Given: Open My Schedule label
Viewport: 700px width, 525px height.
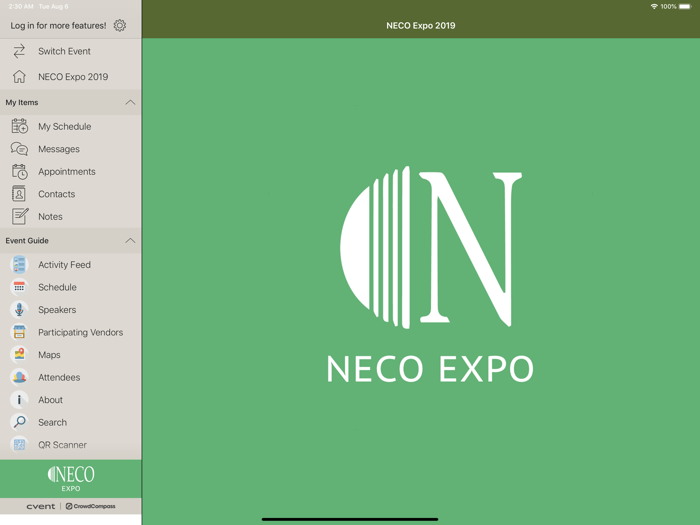Looking at the screenshot, I should tap(65, 126).
